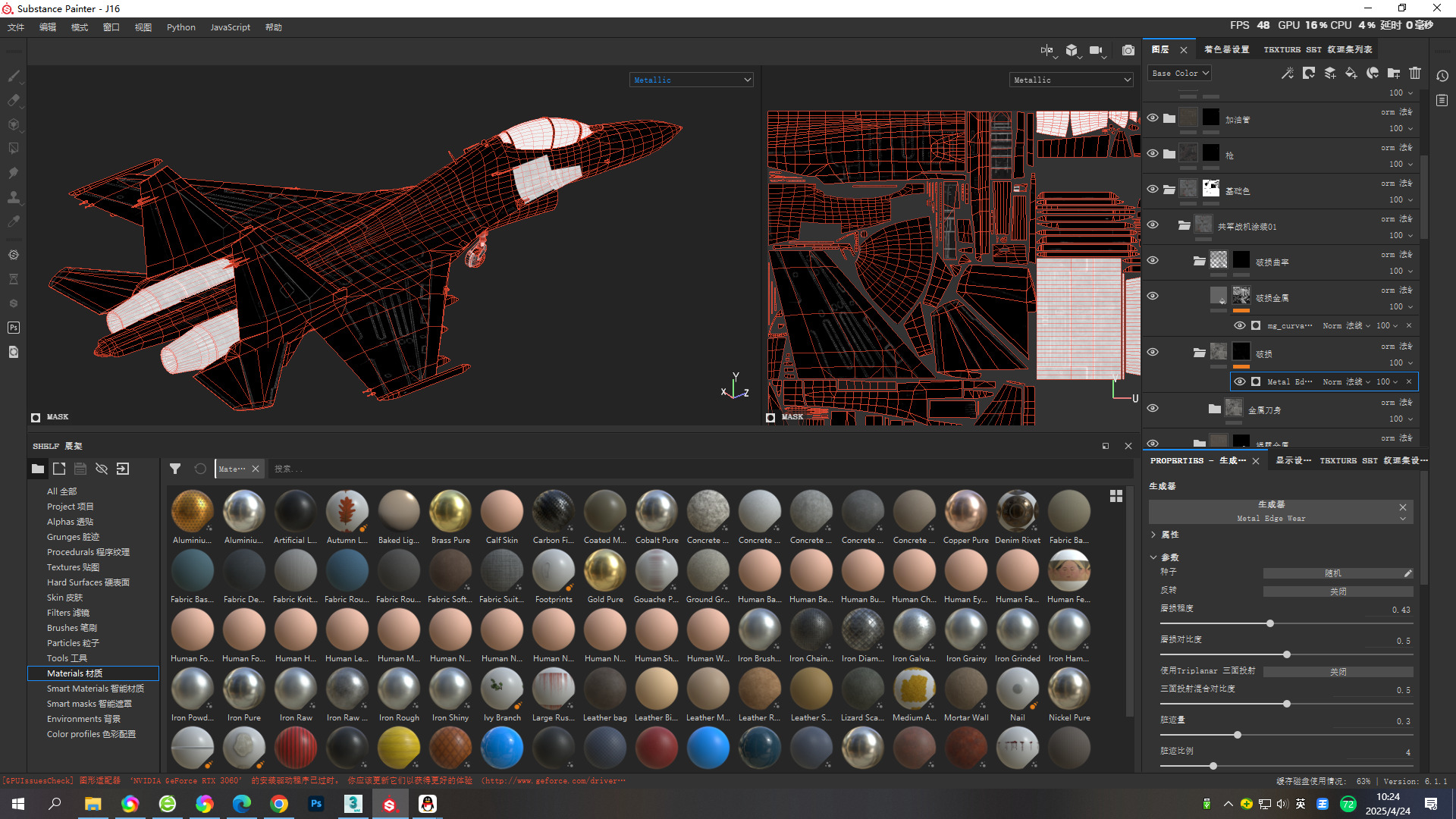This screenshot has width=1456, height=819.
Task: Hide the 加油管 layer folder
Action: [x=1153, y=118]
